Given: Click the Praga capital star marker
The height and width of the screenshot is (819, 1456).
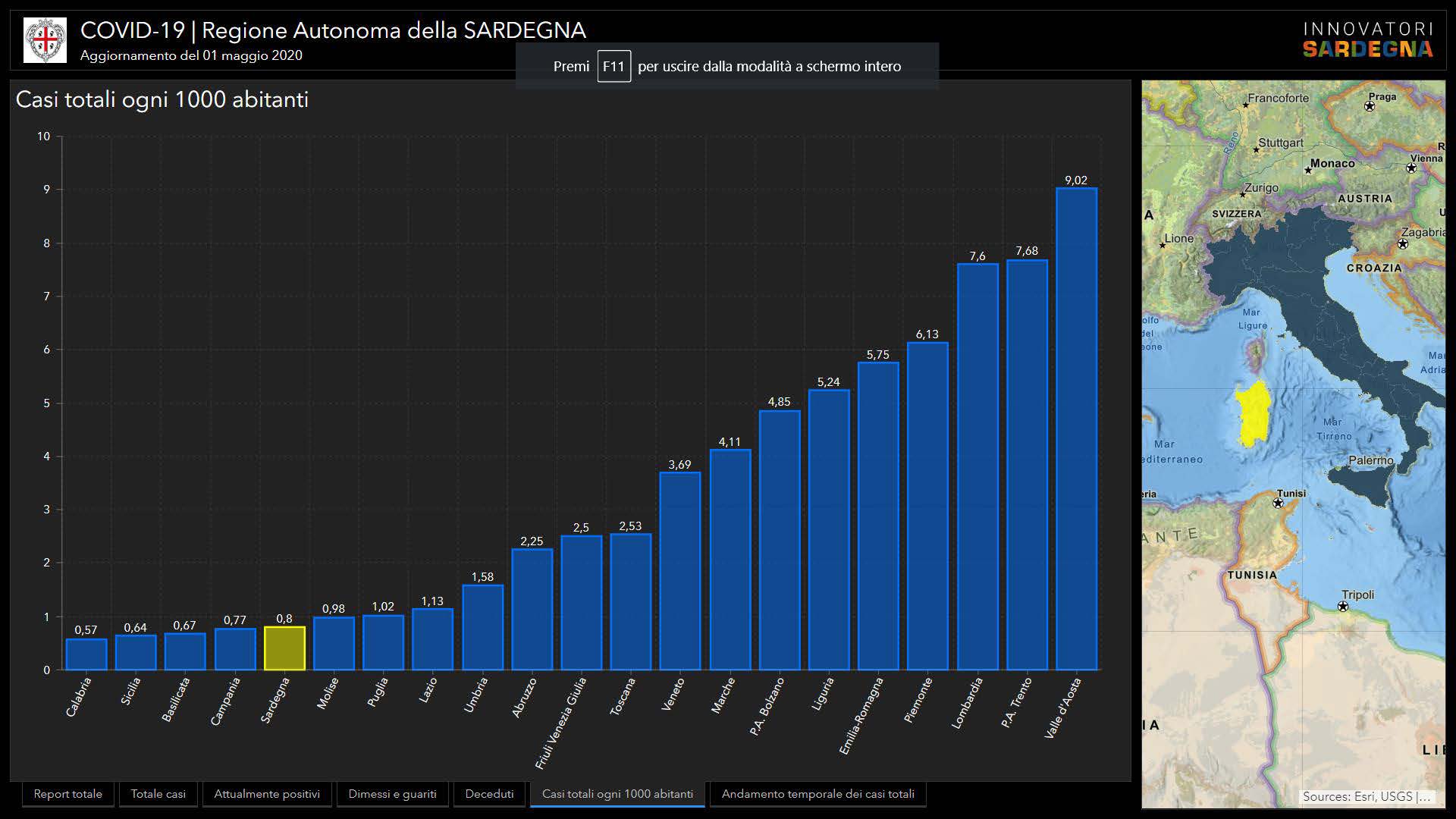Looking at the screenshot, I should 1370,106.
